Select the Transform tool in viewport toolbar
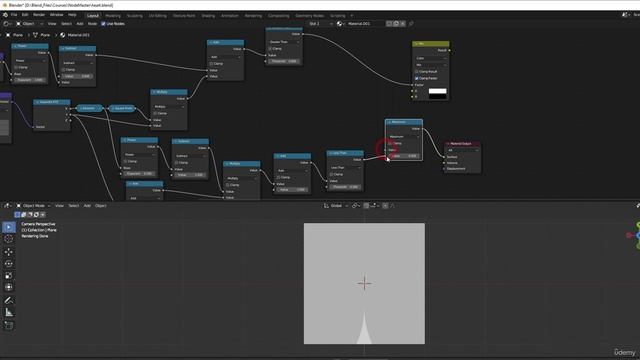 click(x=9, y=287)
